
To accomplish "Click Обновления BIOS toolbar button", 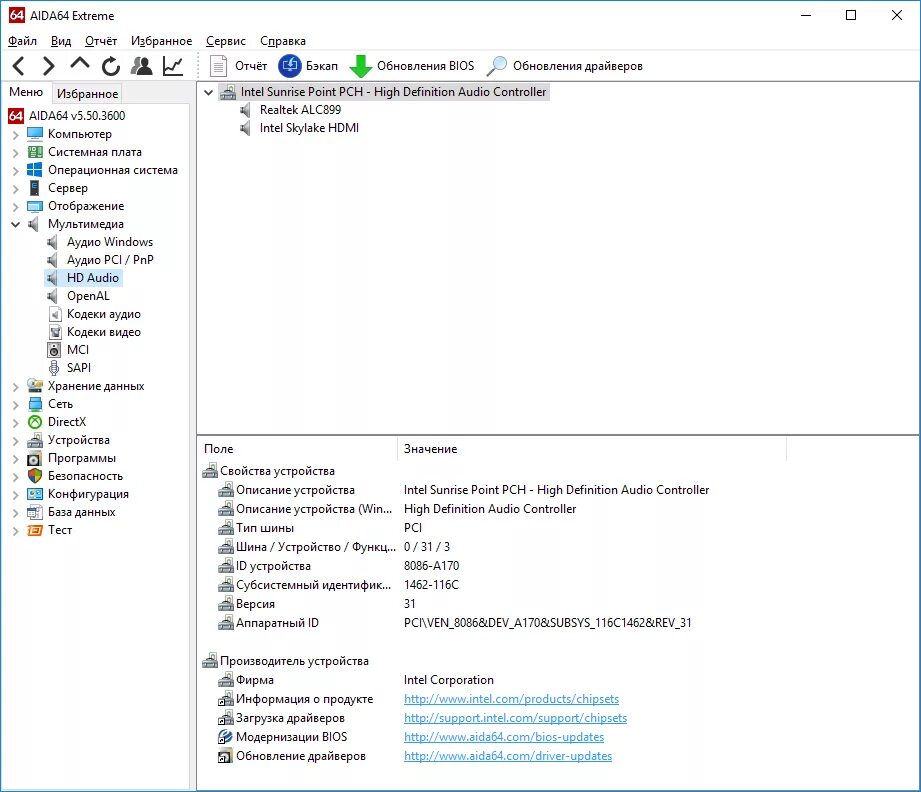I will (x=412, y=66).
